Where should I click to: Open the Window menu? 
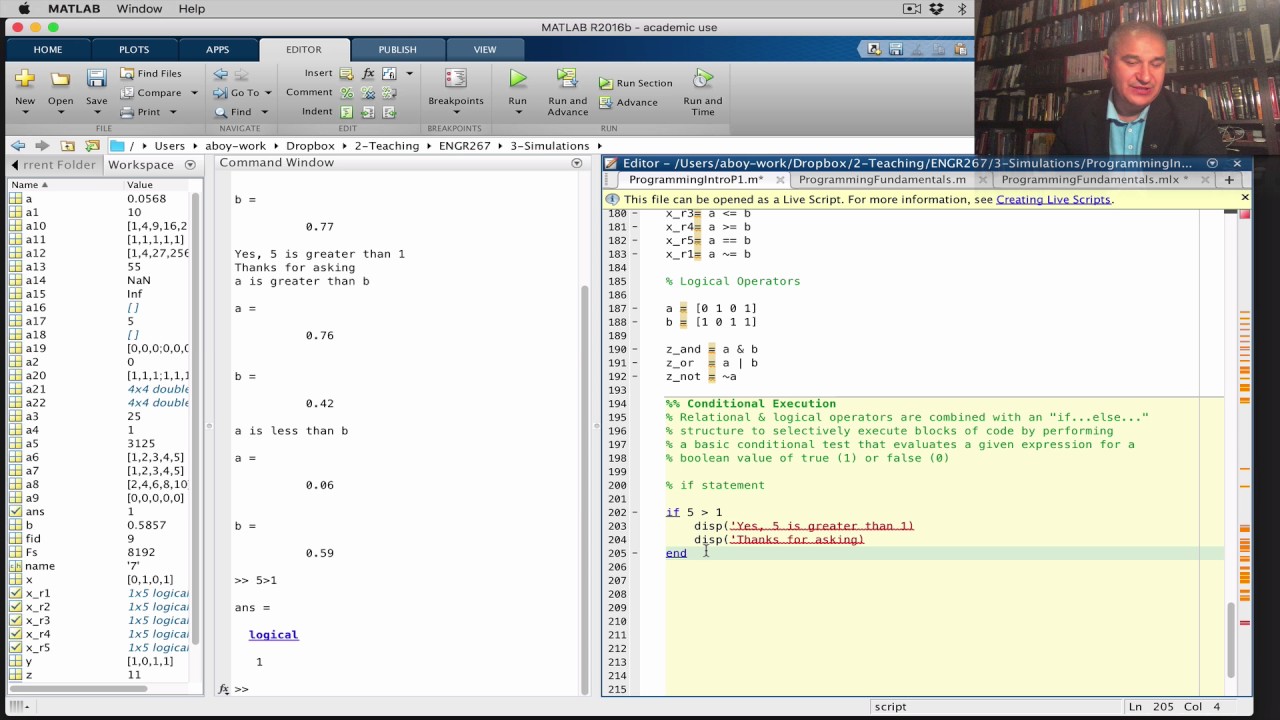point(139,9)
